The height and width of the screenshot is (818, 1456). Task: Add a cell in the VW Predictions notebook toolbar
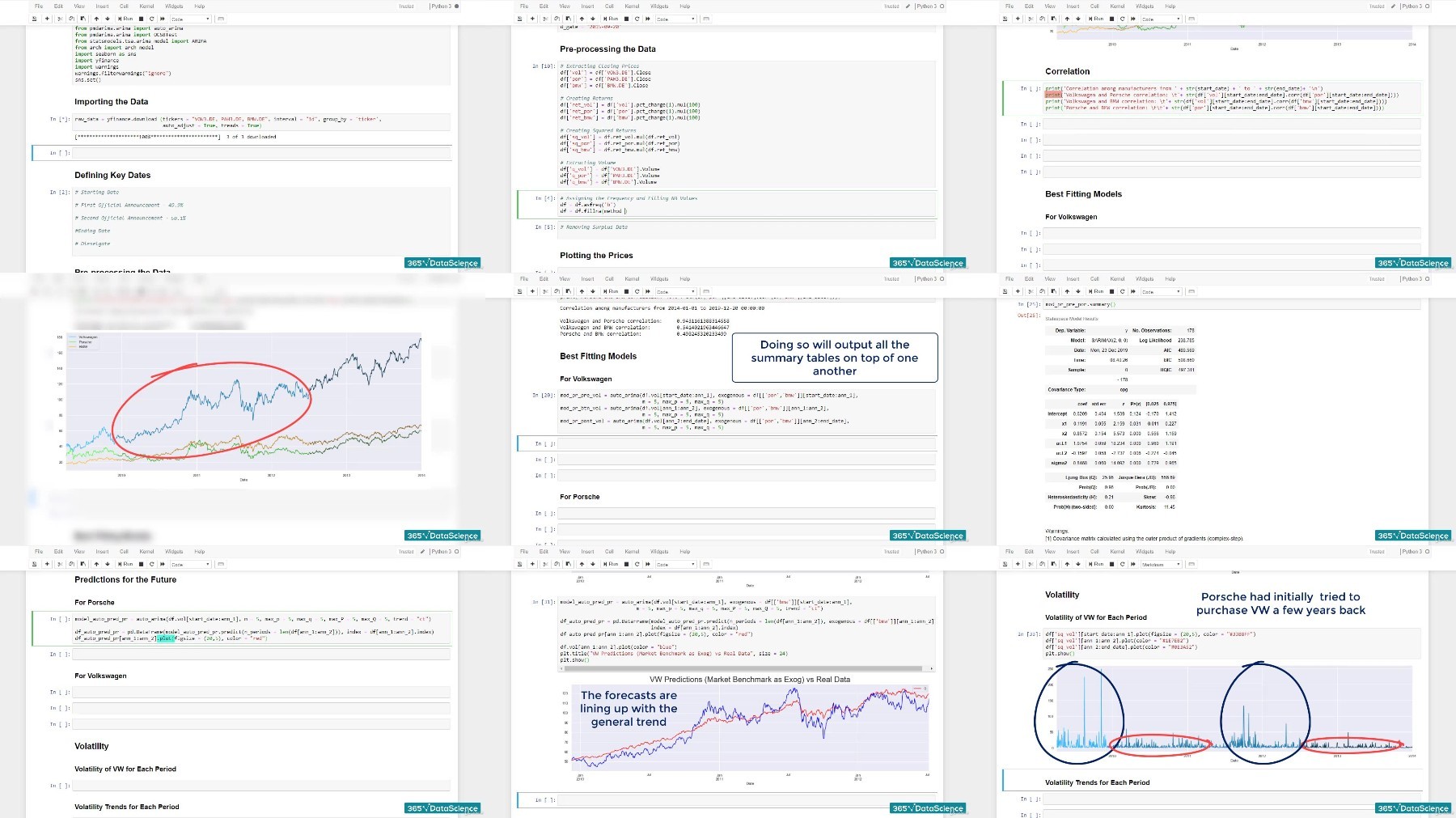coord(532,564)
